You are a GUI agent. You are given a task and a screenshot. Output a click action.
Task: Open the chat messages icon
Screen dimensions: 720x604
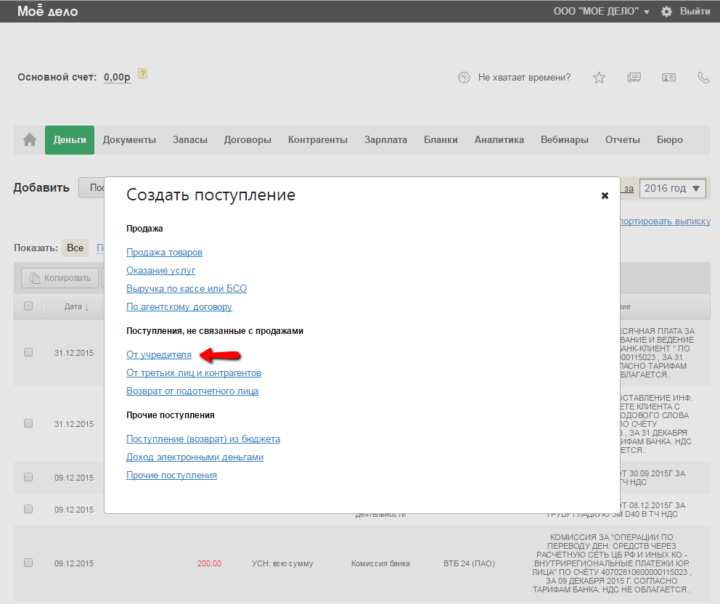tap(633, 77)
